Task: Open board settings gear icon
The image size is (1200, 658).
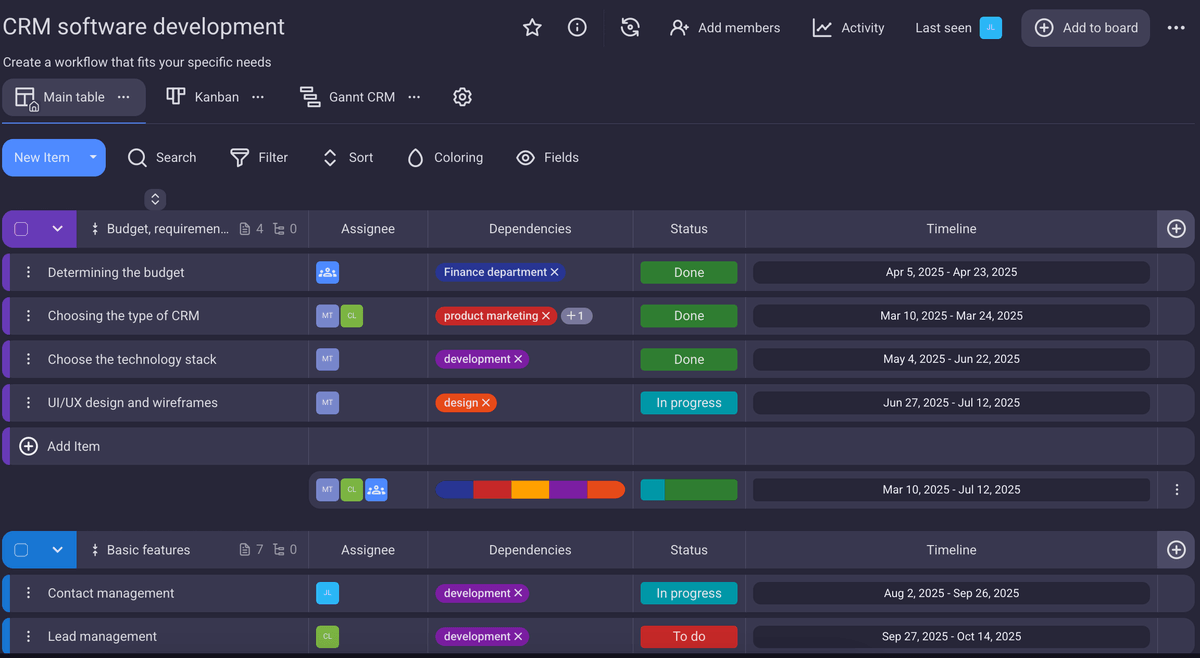Action: click(x=462, y=97)
